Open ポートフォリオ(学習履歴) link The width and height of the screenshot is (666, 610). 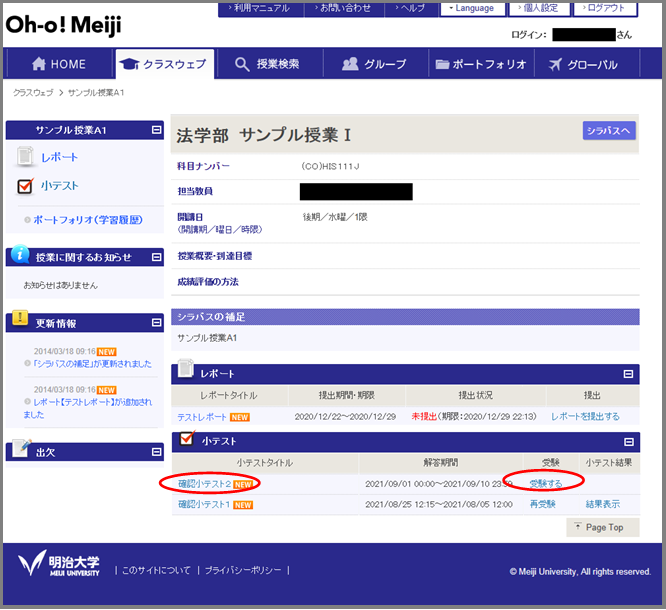(x=87, y=220)
